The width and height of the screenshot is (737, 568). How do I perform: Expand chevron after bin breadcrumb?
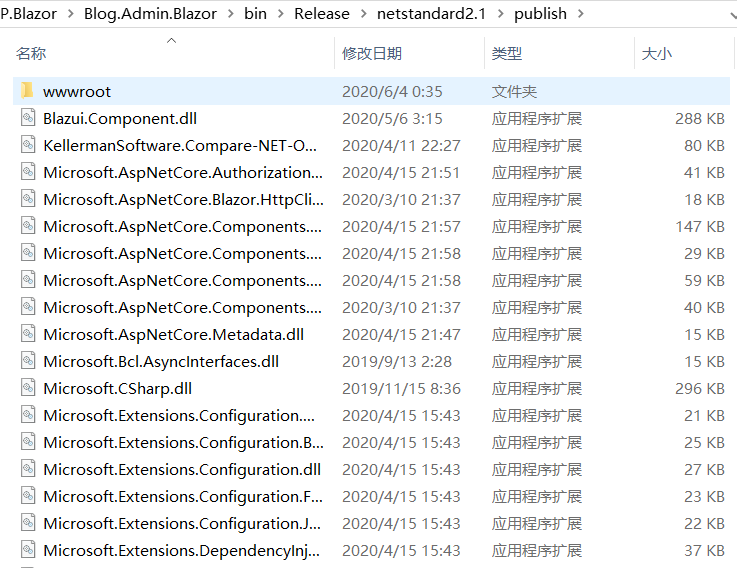(281, 14)
